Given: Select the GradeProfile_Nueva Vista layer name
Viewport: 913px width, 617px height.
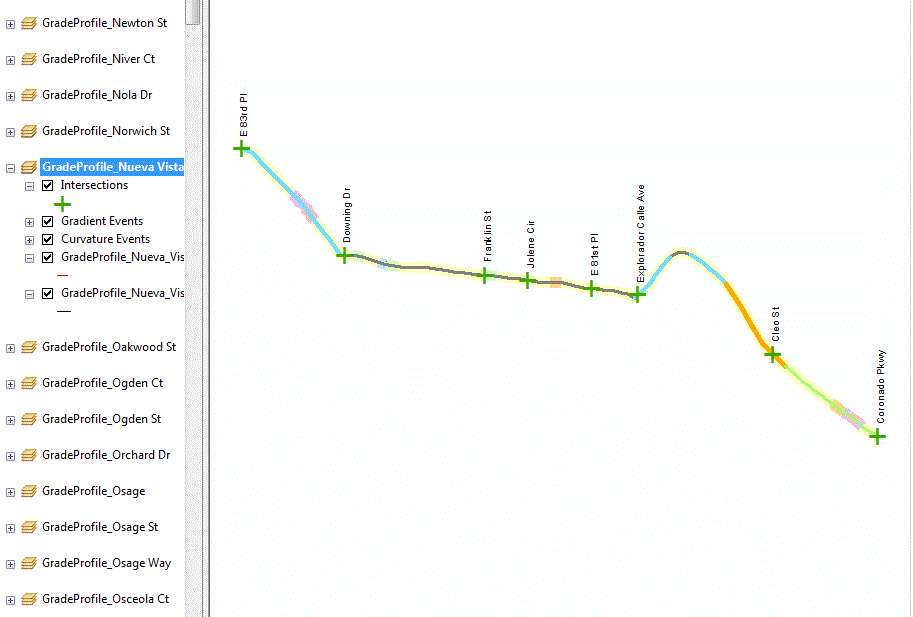Looking at the screenshot, I should [x=112, y=167].
